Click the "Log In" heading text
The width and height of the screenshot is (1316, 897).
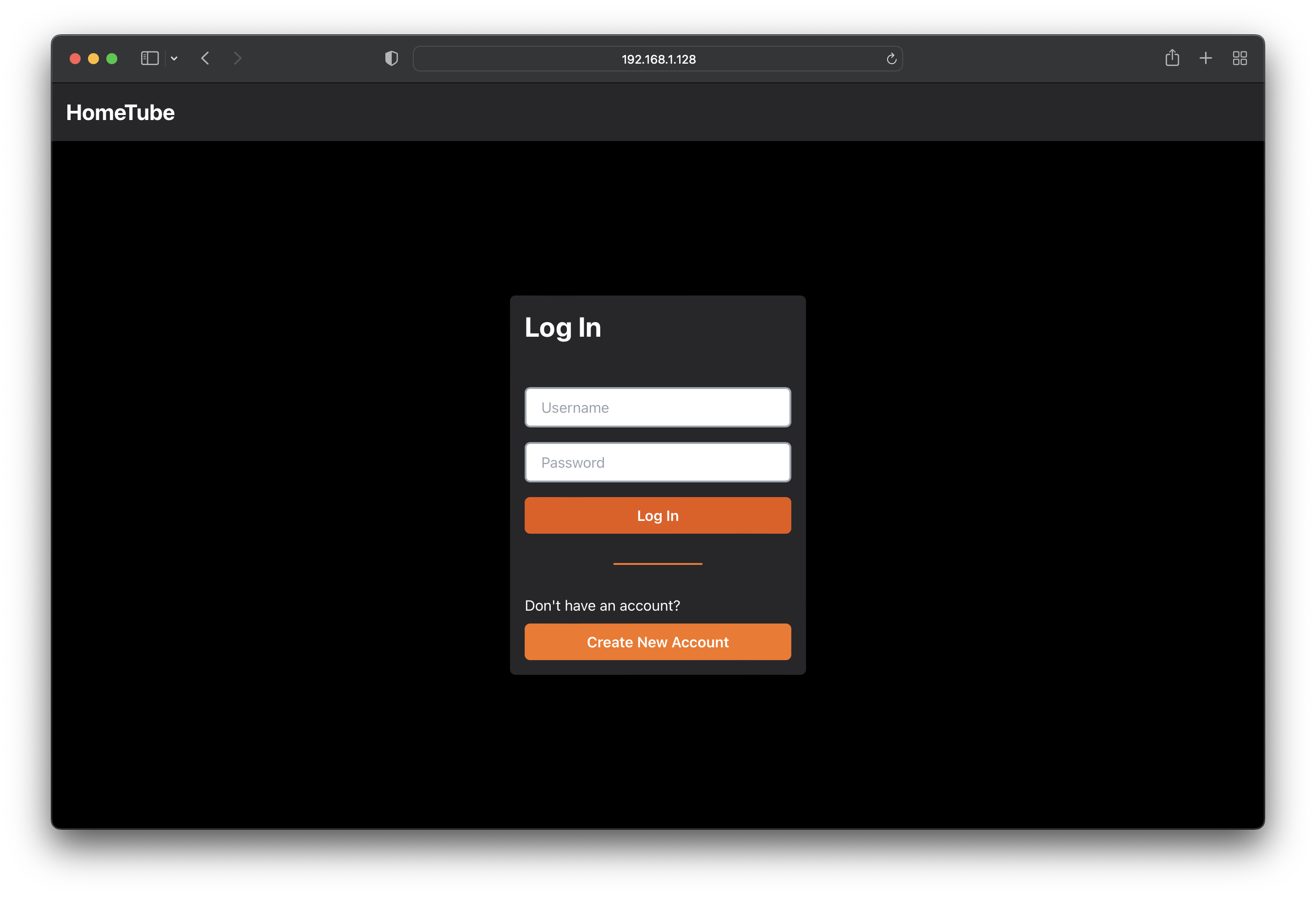pyautogui.click(x=563, y=328)
